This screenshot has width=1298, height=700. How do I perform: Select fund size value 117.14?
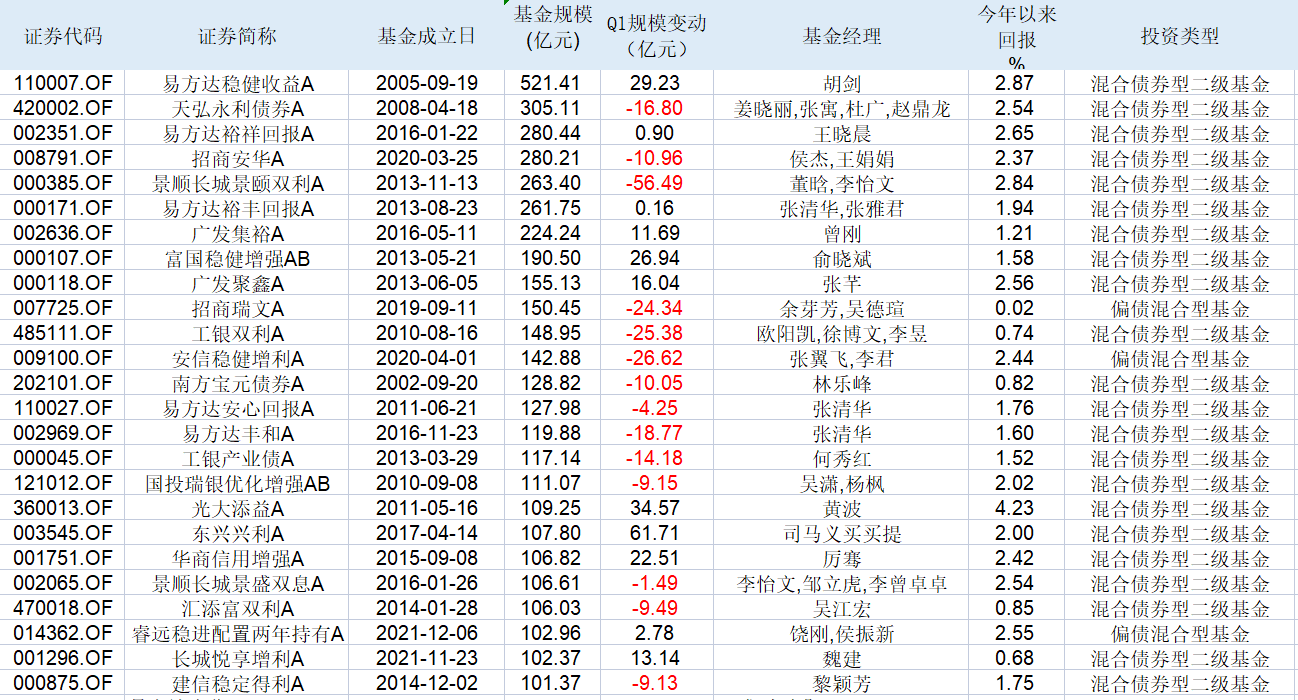(550, 458)
